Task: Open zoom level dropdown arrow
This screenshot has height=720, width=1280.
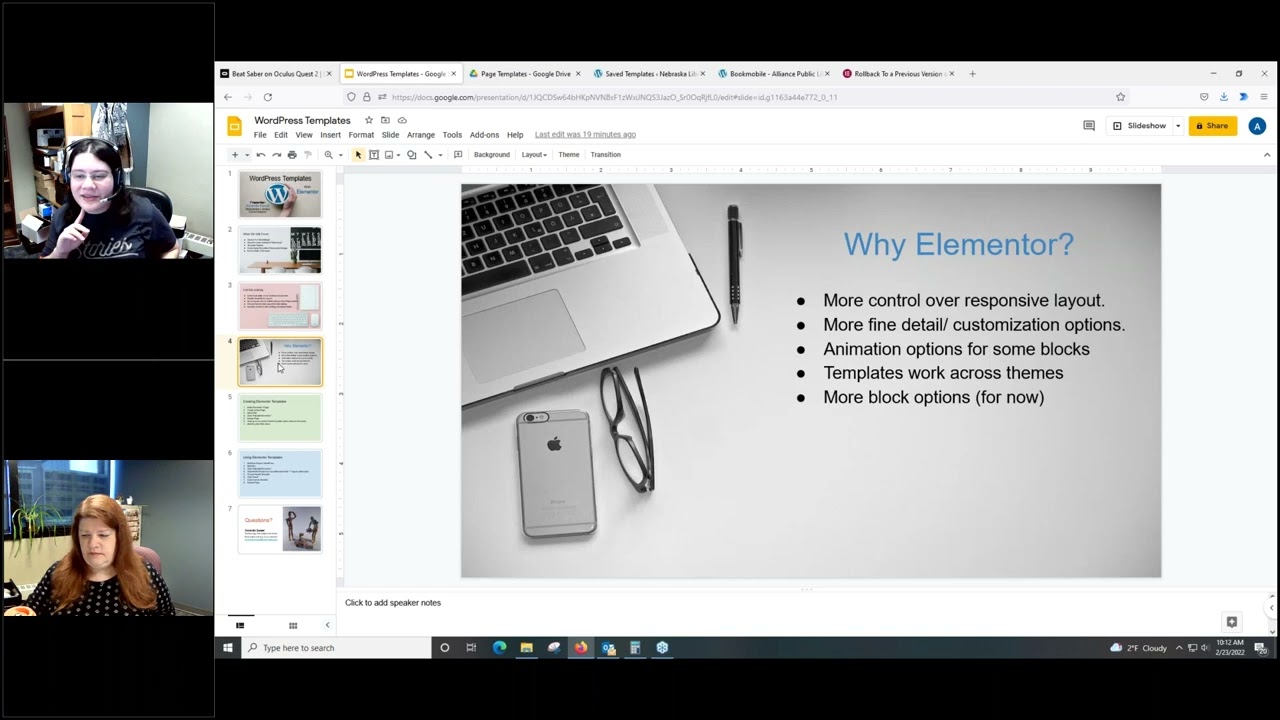Action: point(340,155)
